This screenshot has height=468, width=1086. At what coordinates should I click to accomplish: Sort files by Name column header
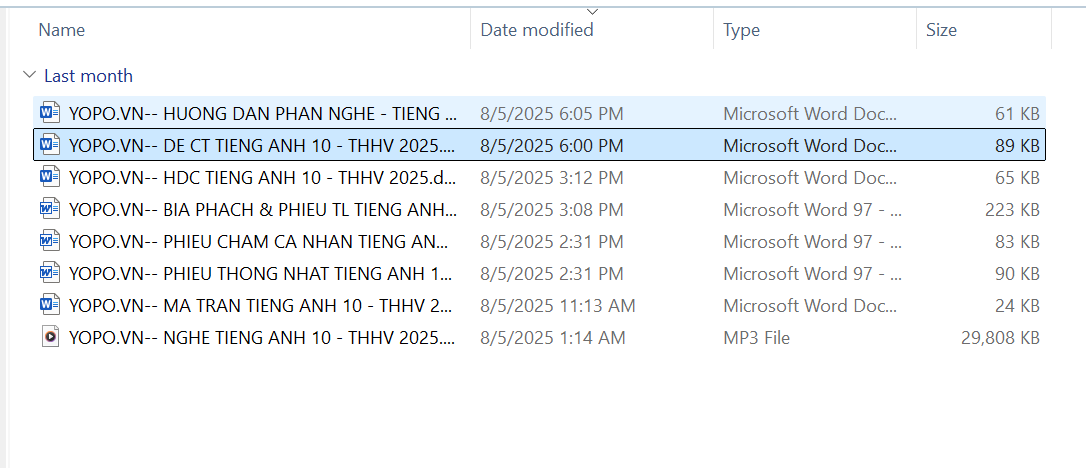pyautogui.click(x=61, y=30)
